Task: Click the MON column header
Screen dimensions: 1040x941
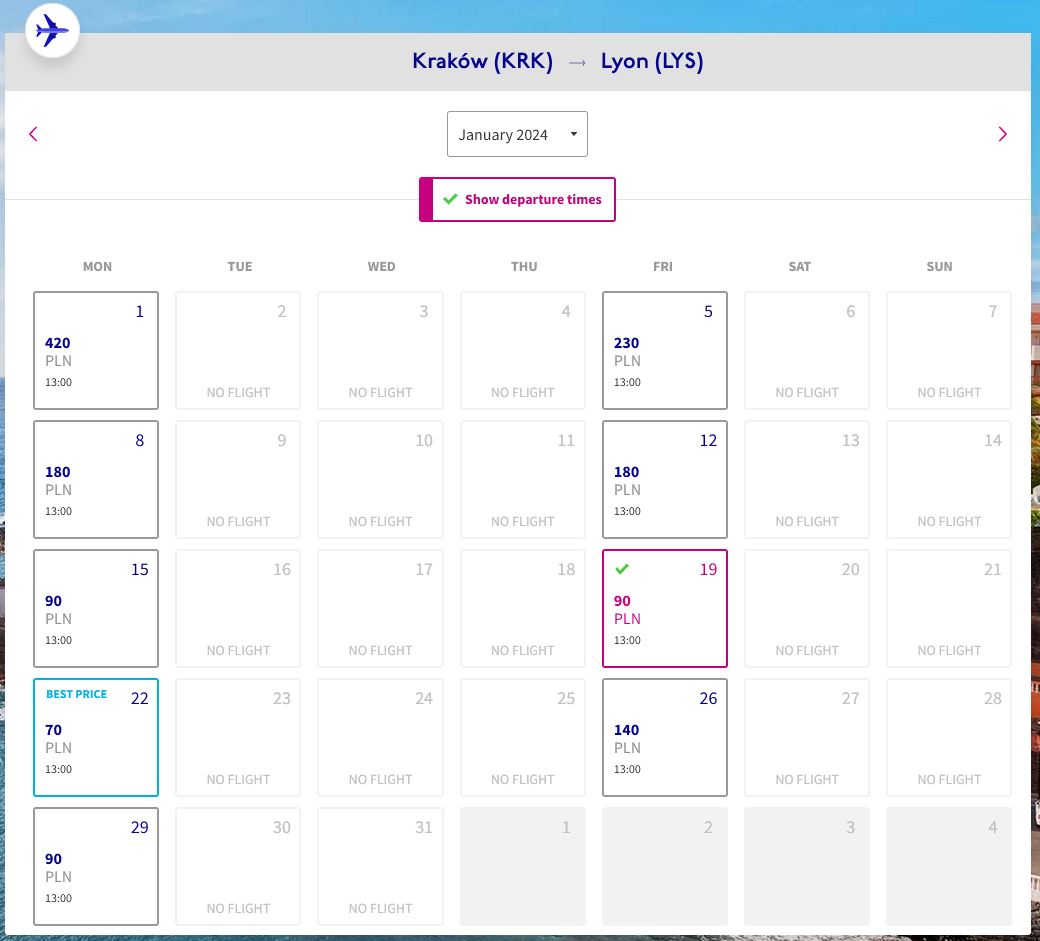Action: [x=97, y=267]
